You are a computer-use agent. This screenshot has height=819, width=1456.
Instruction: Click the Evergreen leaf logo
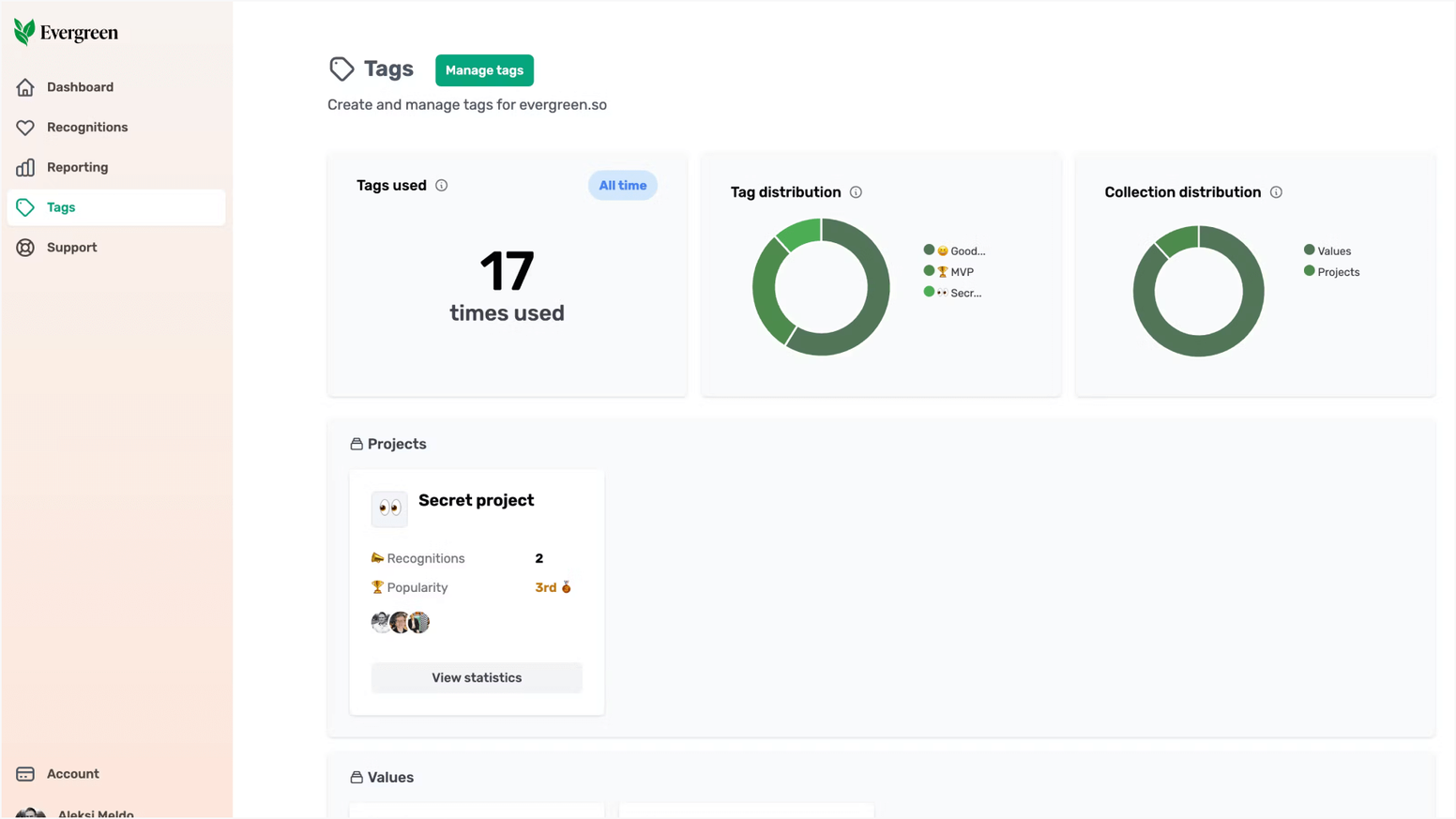[24, 32]
